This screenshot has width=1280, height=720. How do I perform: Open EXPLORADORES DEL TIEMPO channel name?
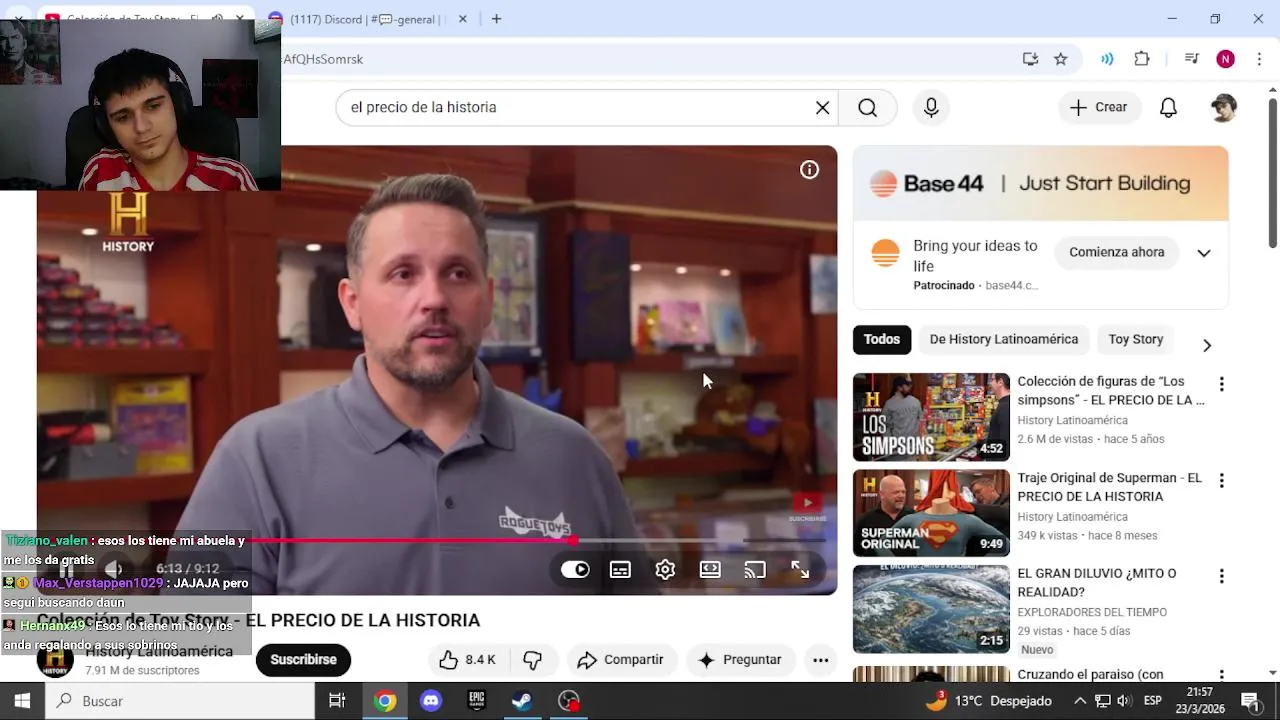[x=1092, y=612]
